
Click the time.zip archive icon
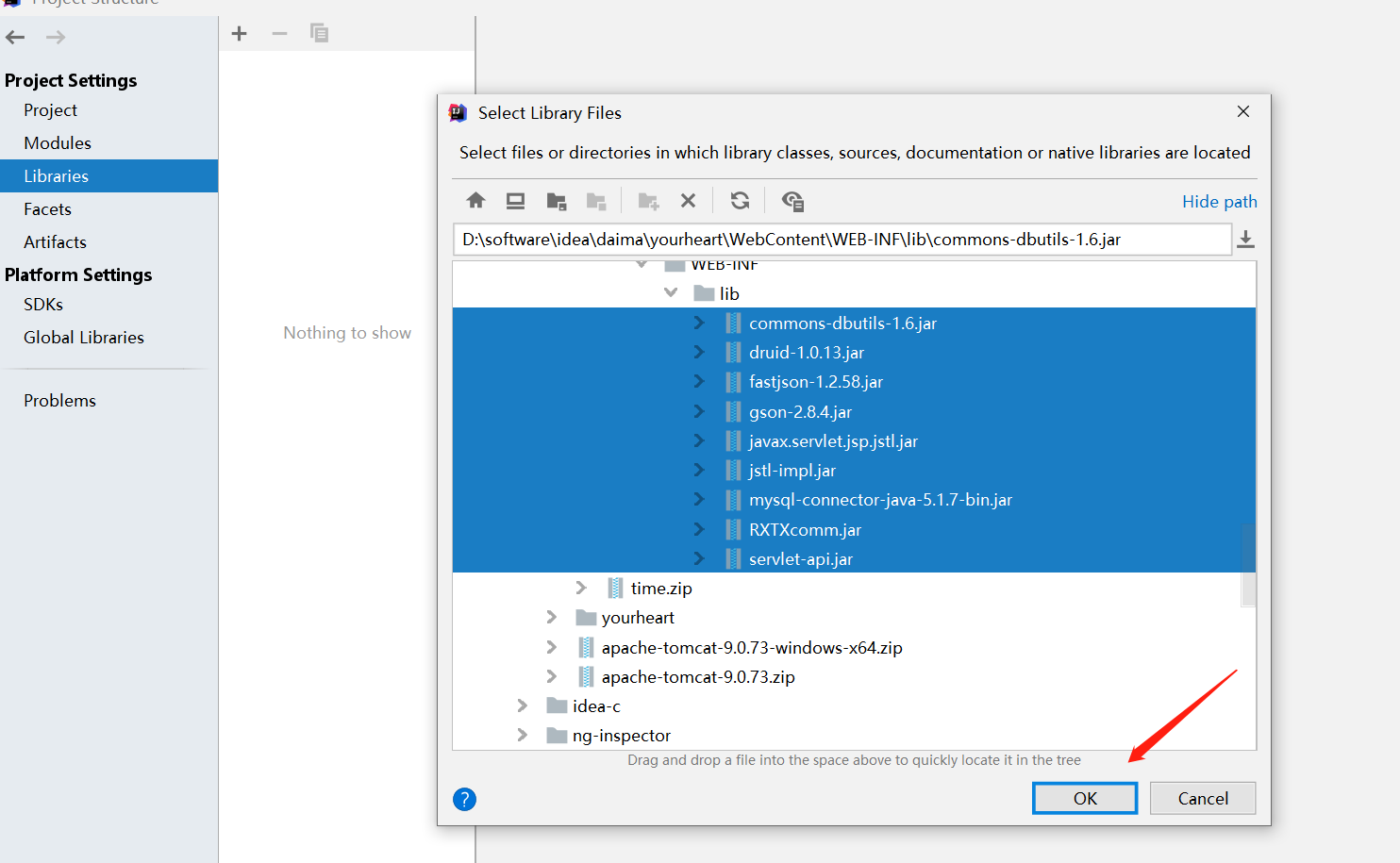tap(615, 589)
